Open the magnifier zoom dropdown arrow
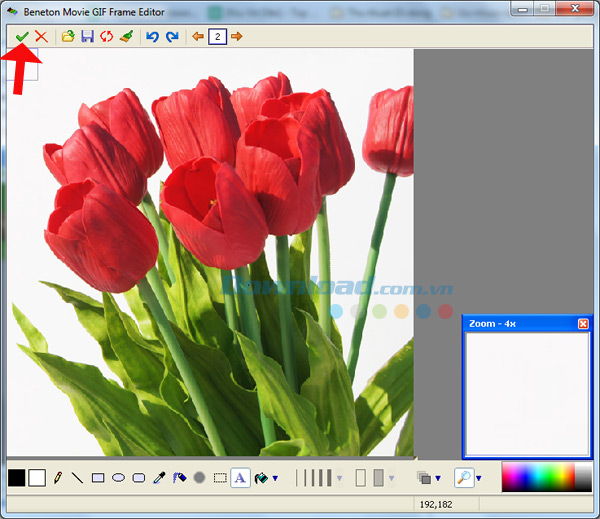The image size is (600, 519). (x=478, y=479)
